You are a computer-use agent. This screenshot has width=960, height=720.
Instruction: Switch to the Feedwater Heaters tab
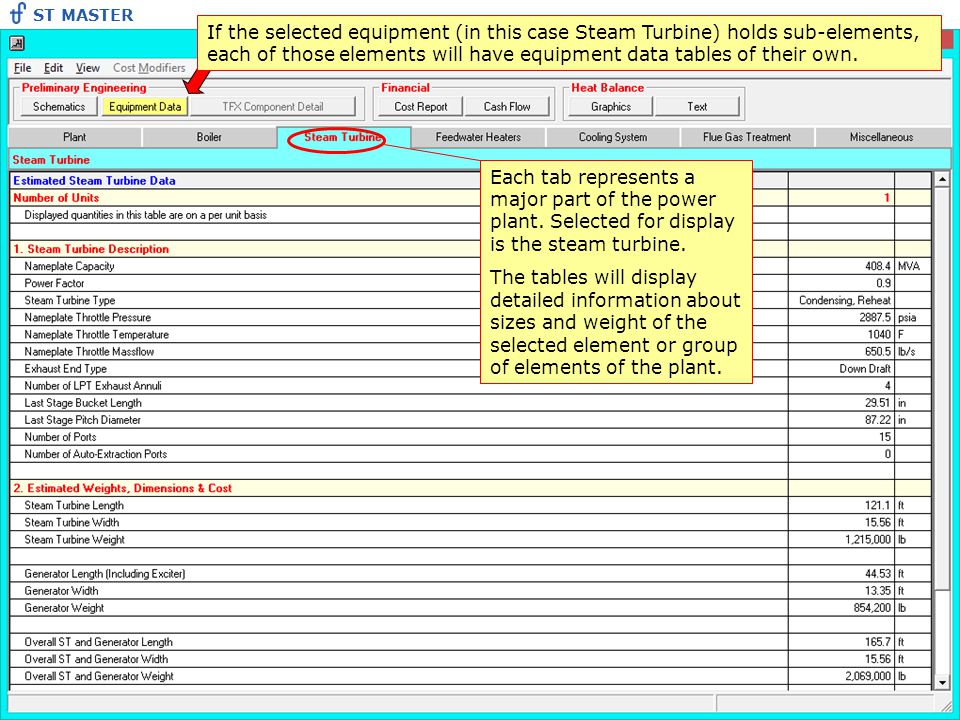tap(478, 137)
